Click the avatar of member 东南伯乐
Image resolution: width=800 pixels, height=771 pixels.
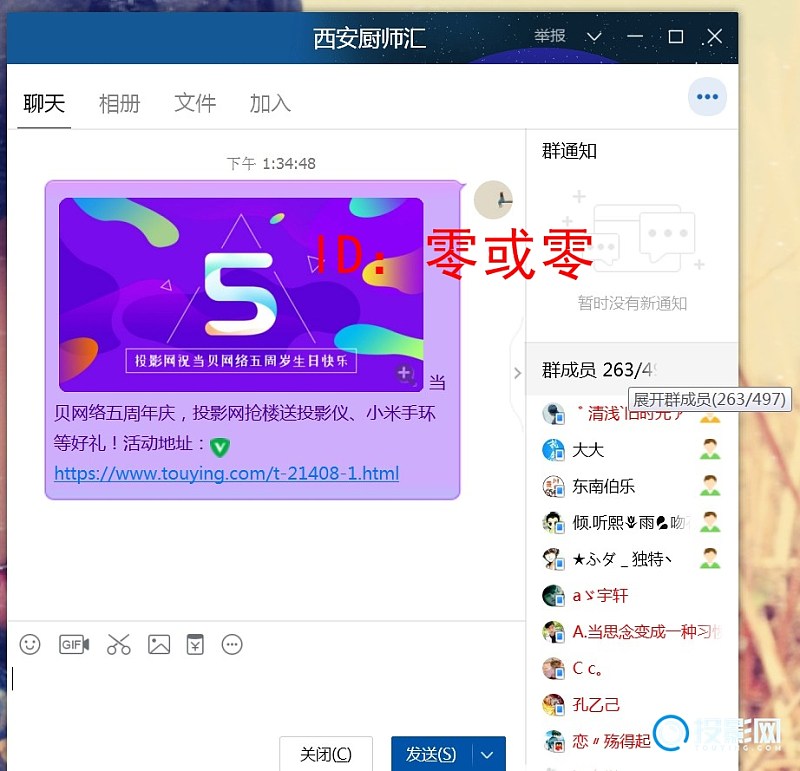coord(553,486)
